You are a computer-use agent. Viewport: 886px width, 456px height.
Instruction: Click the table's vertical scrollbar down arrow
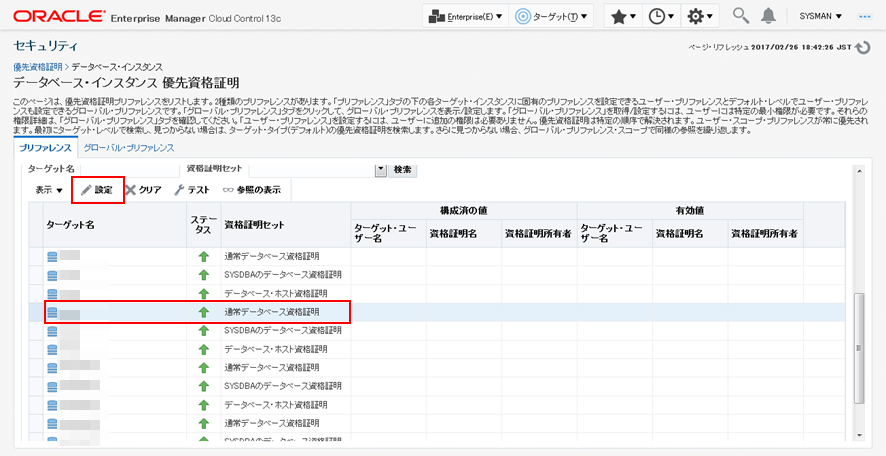(x=859, y=435)
